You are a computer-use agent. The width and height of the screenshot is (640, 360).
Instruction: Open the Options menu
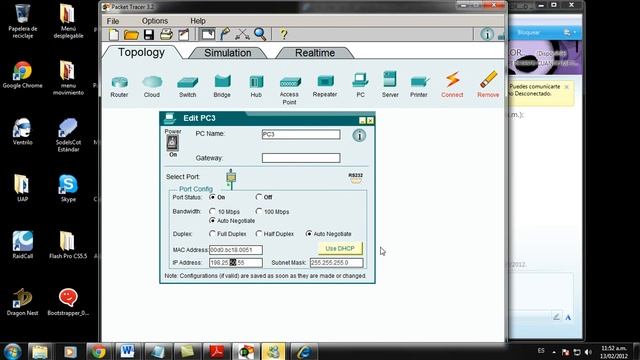tap(155, 21)
